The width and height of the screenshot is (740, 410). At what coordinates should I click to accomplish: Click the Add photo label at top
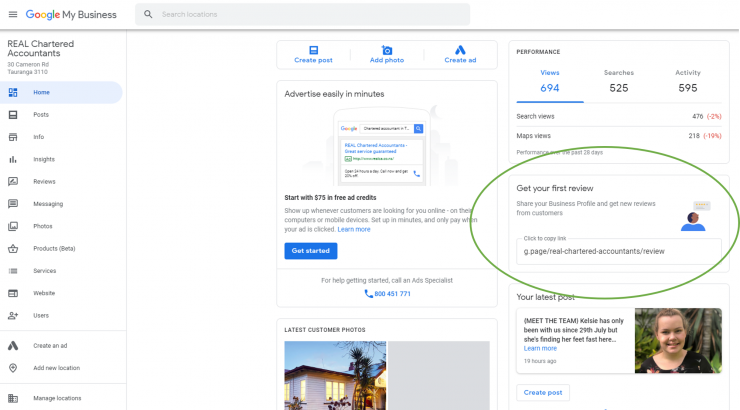pos(387,60)
